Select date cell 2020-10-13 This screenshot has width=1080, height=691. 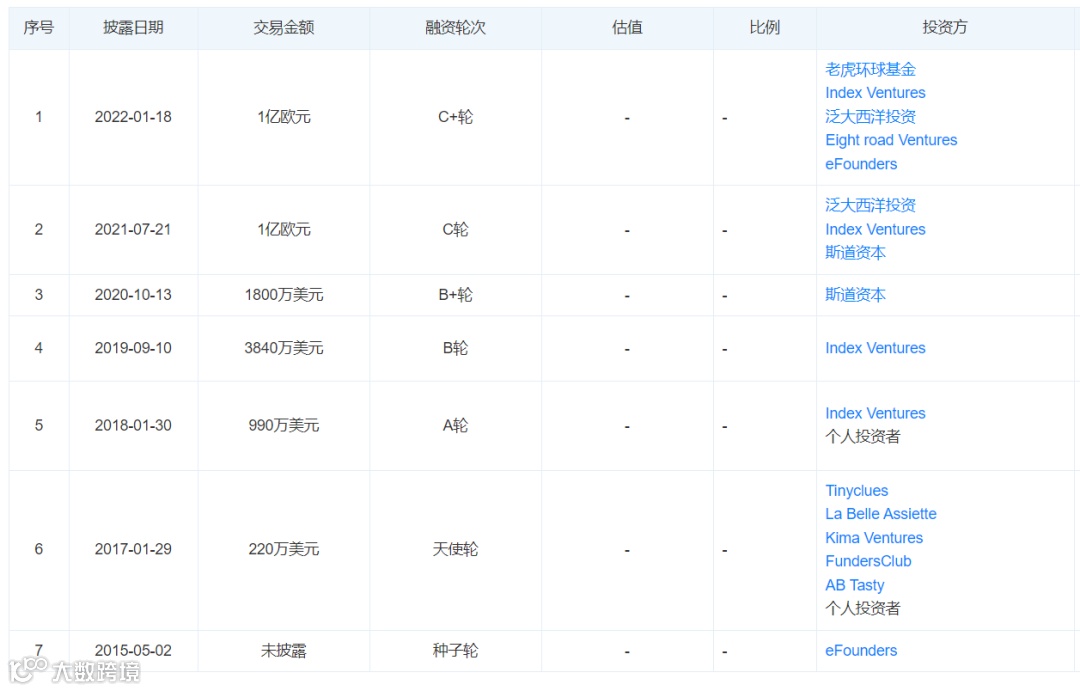click(133, 295)
